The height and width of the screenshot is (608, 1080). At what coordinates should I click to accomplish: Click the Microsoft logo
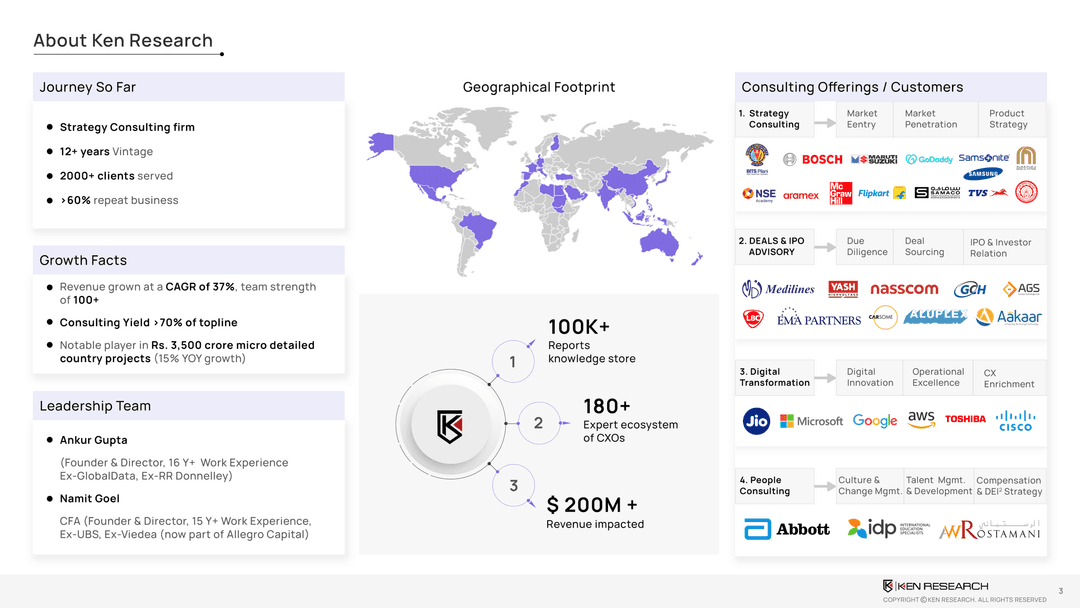[811, 421]
